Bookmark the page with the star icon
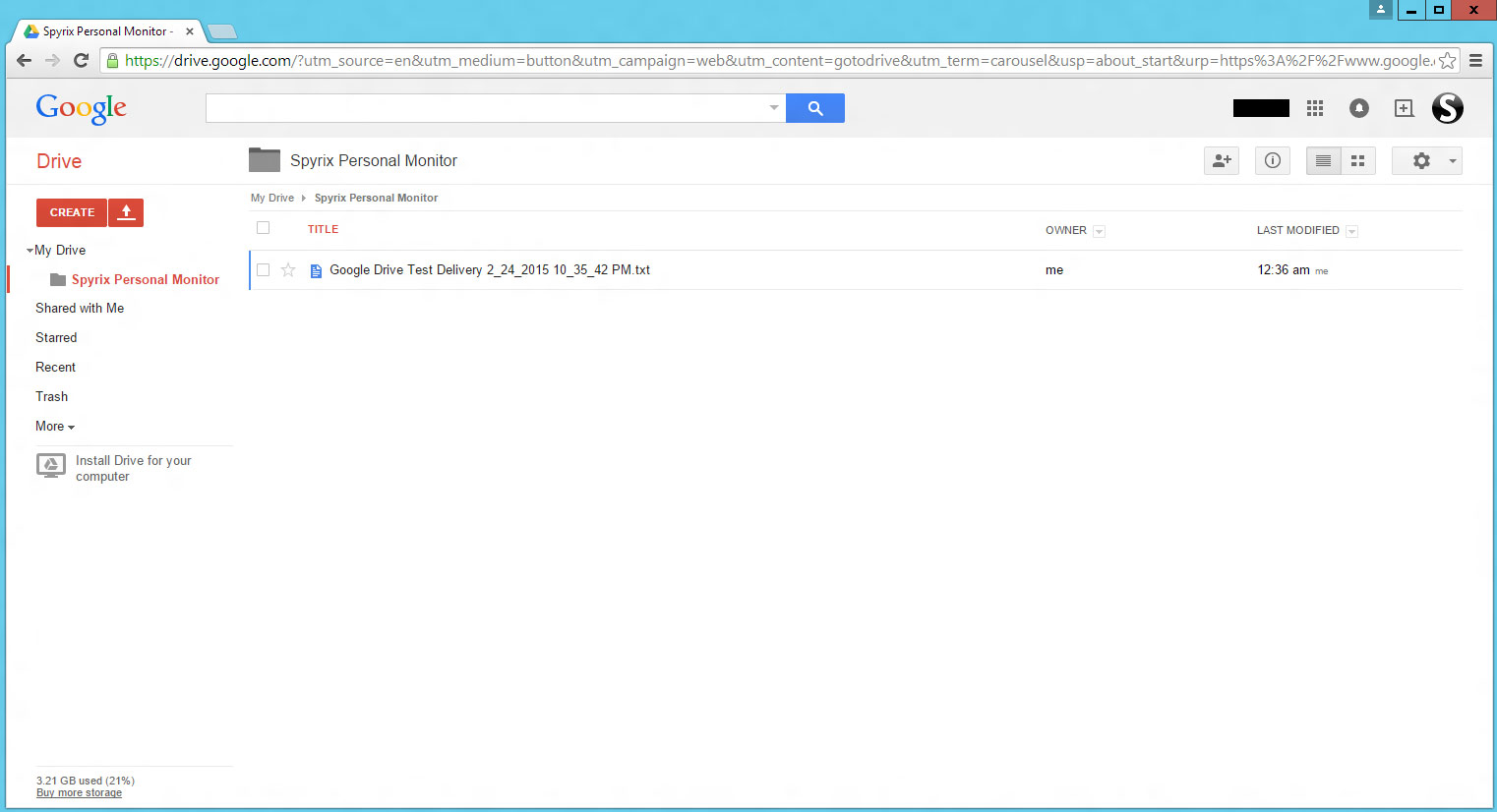This screenshot has width=1497, height=812. 1447,61
